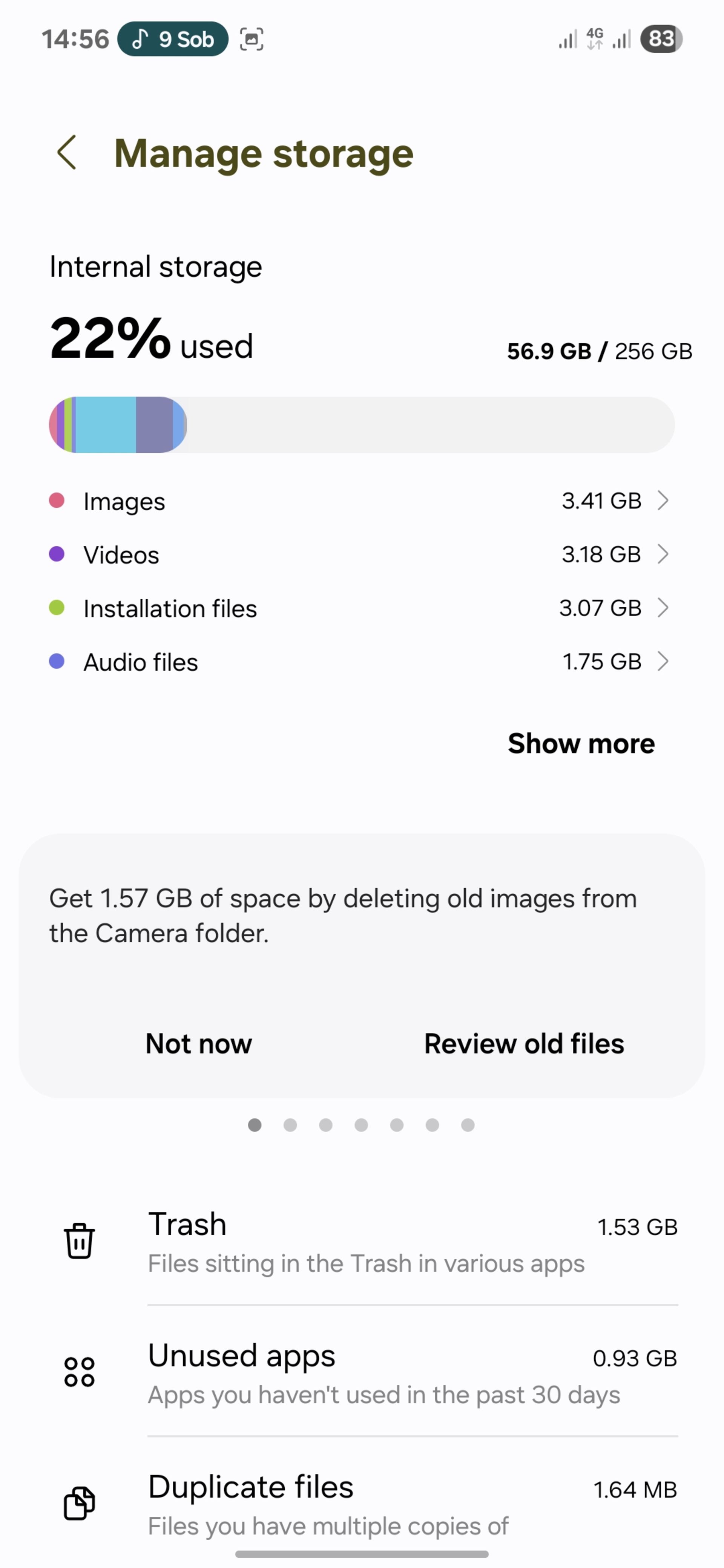The image size is (724, 1568).
Task: Open Installation files chevron
Action: tap(663, 608)
